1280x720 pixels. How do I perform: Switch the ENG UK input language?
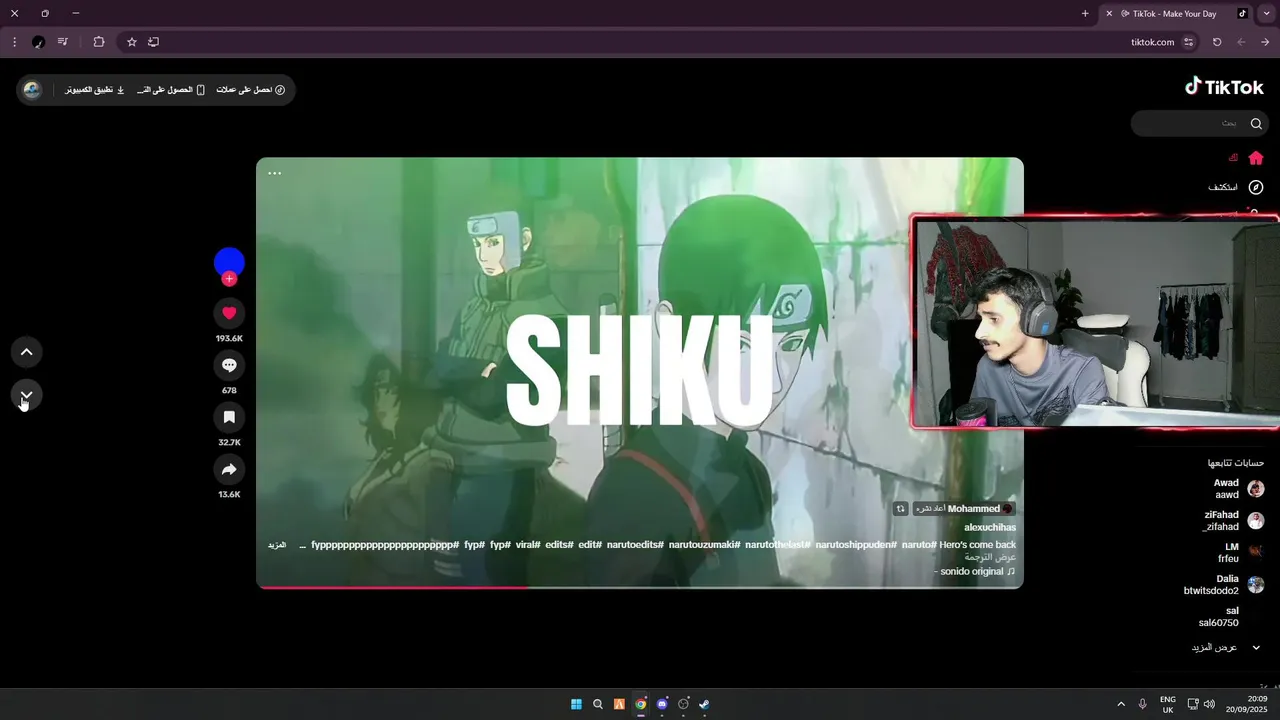[x=1168, y=704]
